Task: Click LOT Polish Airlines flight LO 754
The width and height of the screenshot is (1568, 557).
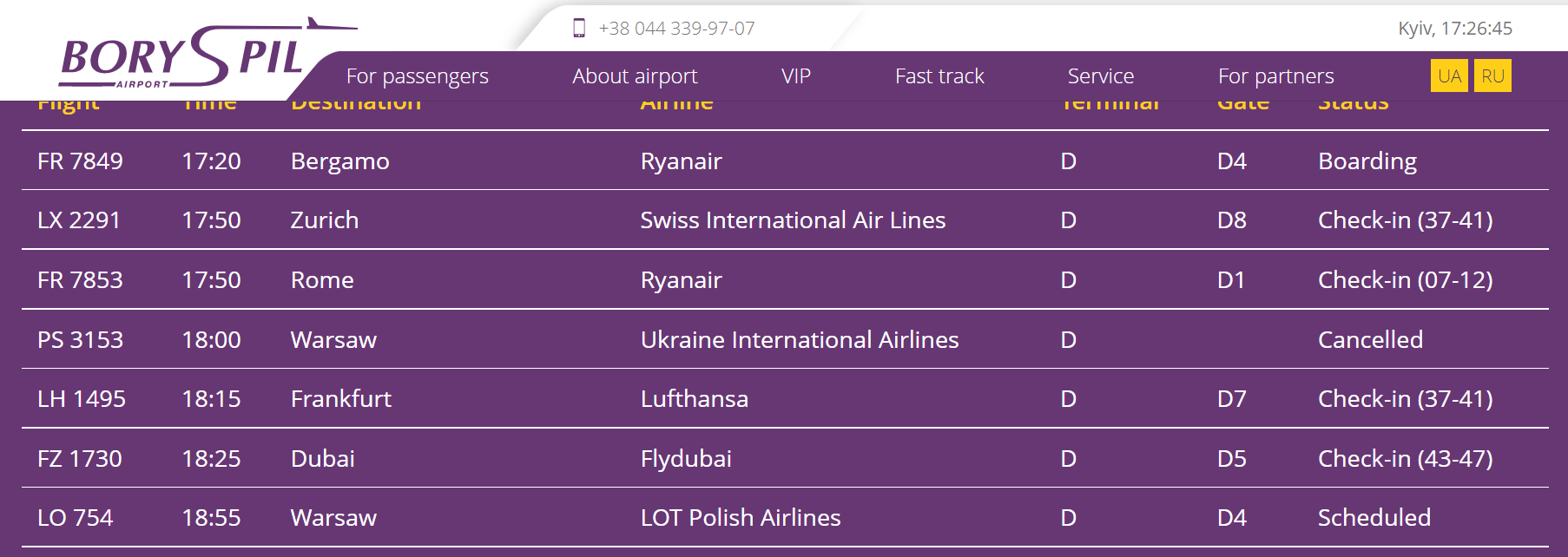Action: click(x=75, y=518)
